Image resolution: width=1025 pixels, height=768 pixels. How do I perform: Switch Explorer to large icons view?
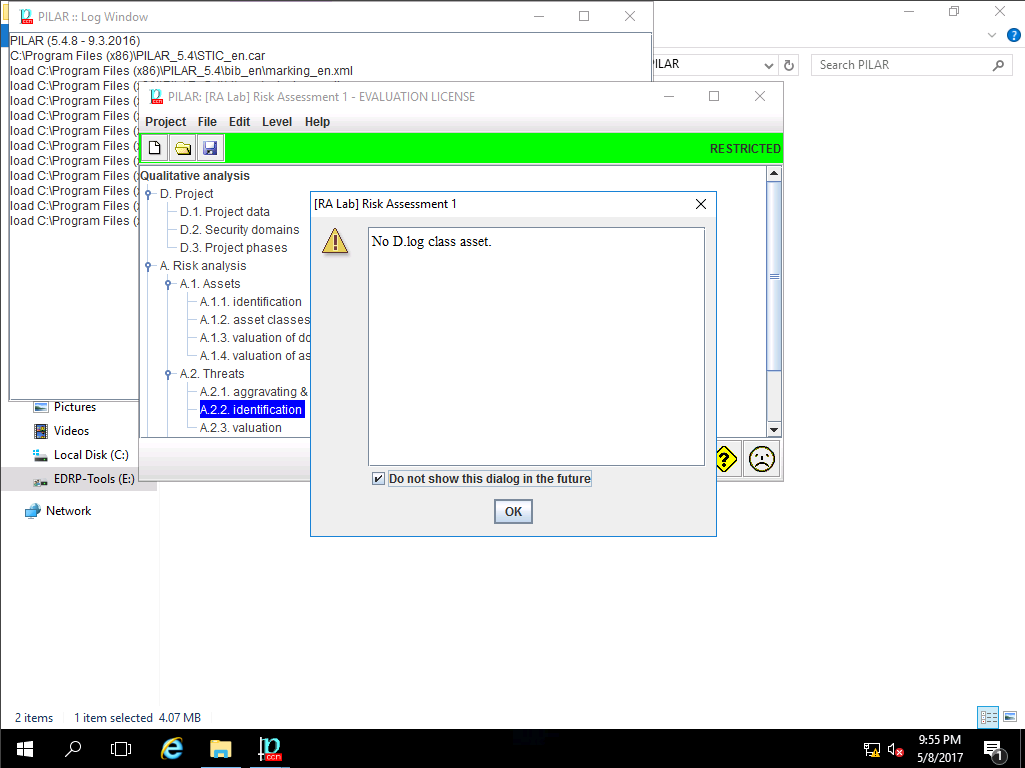1010,717
